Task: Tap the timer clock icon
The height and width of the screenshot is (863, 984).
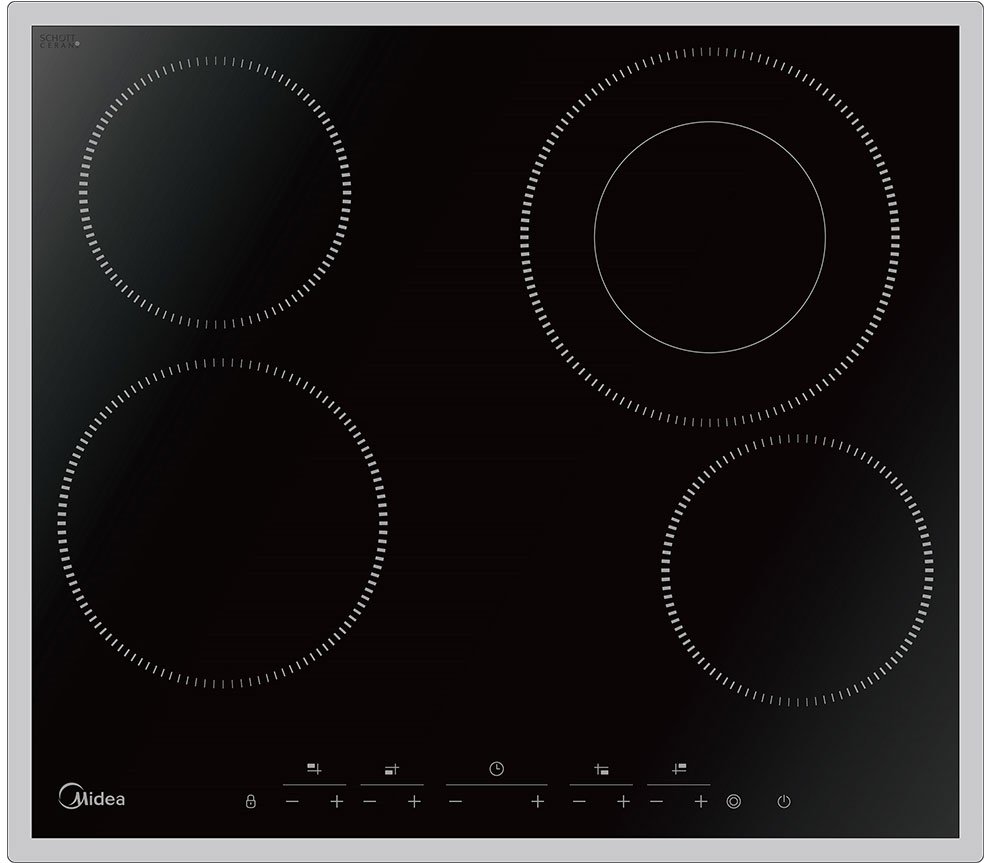Action: [x=496, y=769]
